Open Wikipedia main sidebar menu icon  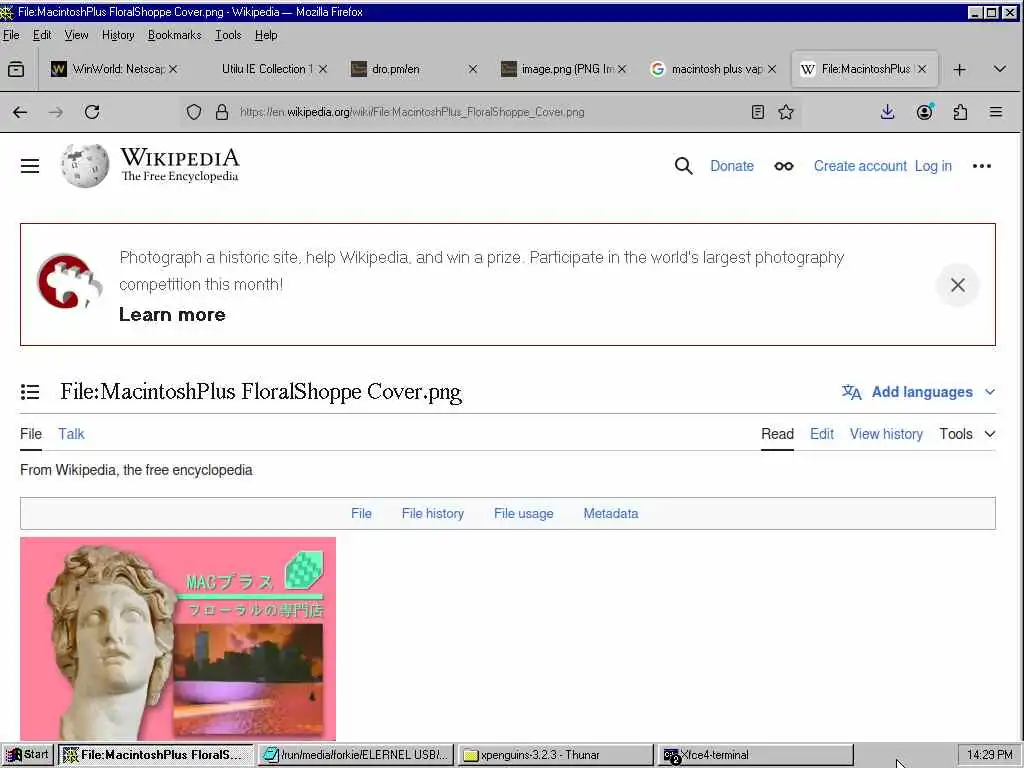[x=30, y=166]
